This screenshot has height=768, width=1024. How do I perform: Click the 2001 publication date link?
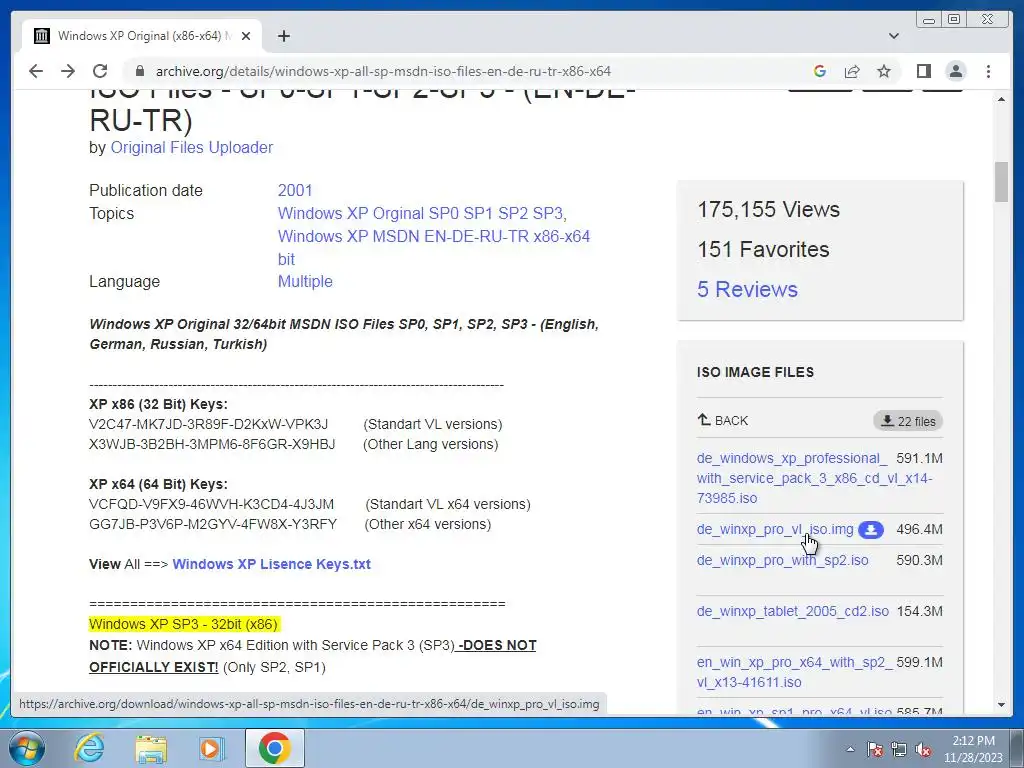(295, 191)
